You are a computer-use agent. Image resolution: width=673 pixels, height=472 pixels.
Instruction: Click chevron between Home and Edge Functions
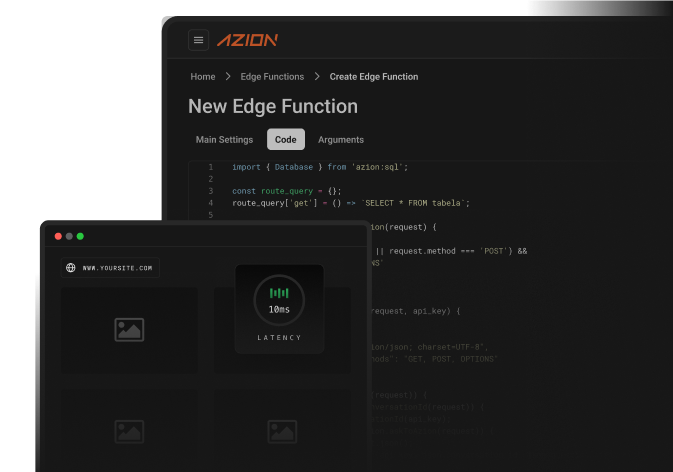point(228,77)
